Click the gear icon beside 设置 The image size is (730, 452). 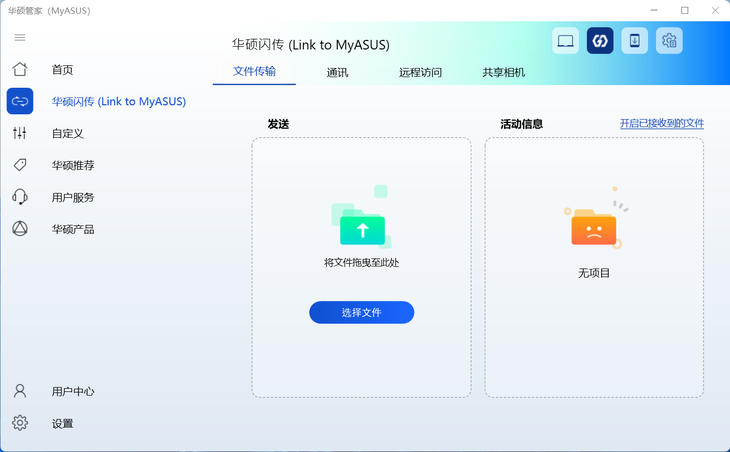click(x=20, y=423)
